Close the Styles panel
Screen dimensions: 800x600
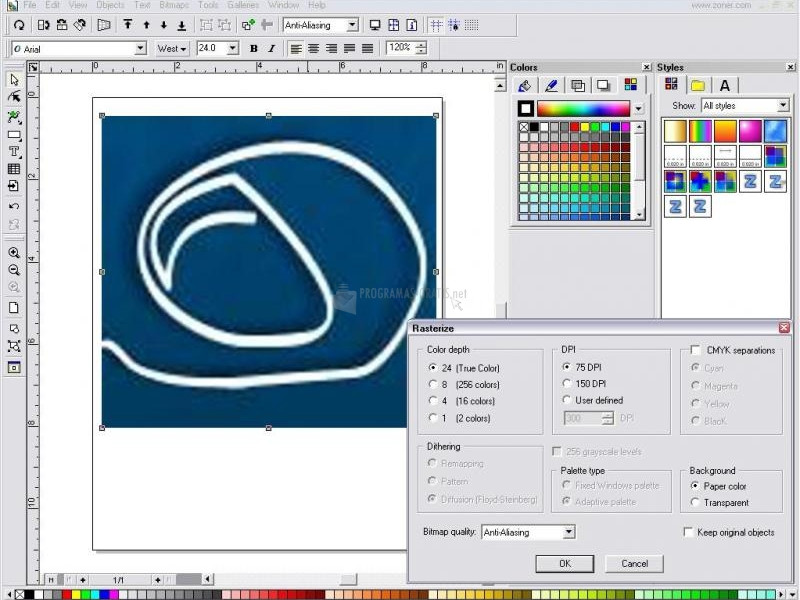point(790,67)
